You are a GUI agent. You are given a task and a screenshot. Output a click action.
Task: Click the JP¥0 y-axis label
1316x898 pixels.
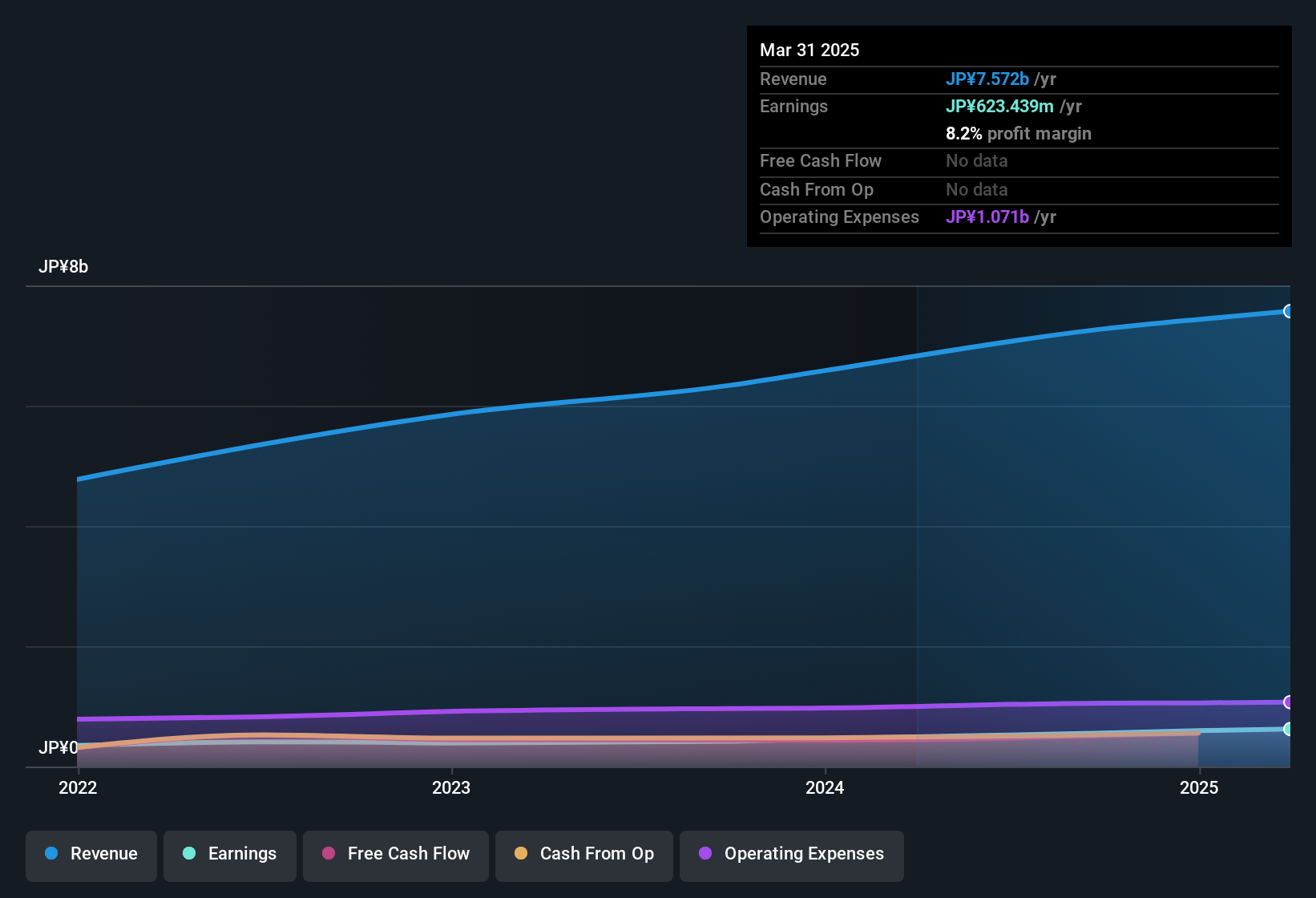pyautogui.click(x=59, y=747)
